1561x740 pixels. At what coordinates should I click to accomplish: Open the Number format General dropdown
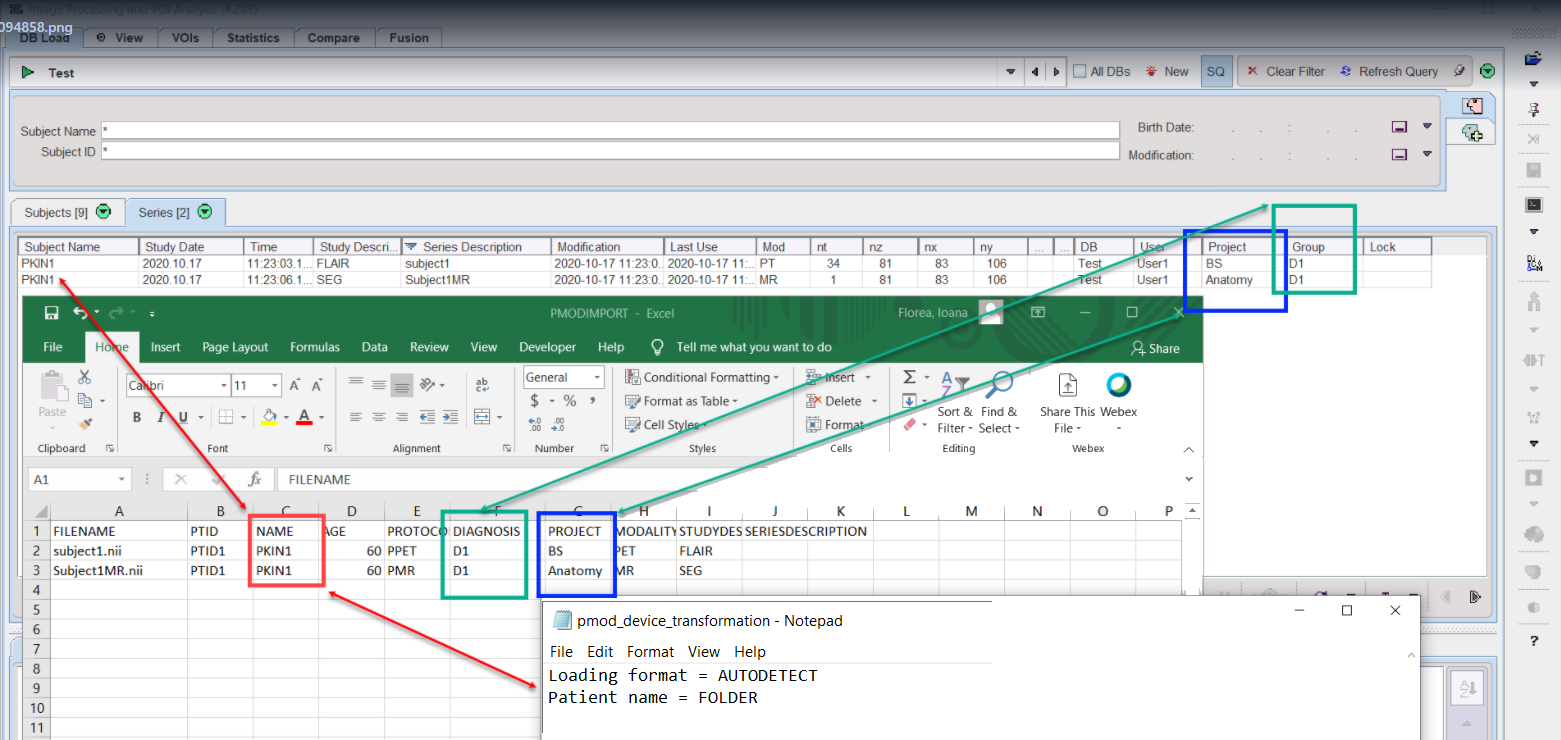pyautogui.click(x=597, y=377)
